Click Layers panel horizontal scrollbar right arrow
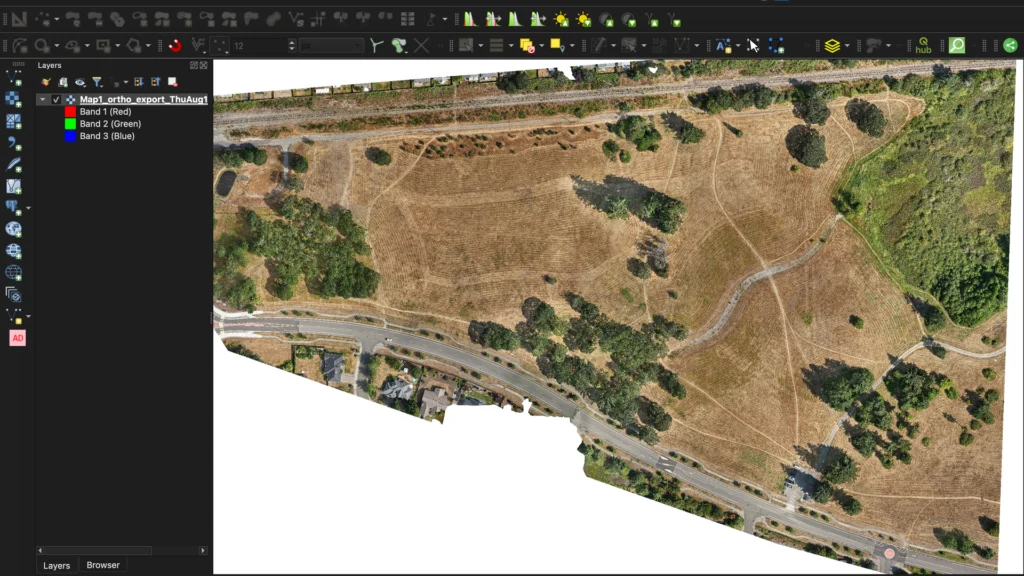The height and width of the screenshot is (576, 1024). 203,551
